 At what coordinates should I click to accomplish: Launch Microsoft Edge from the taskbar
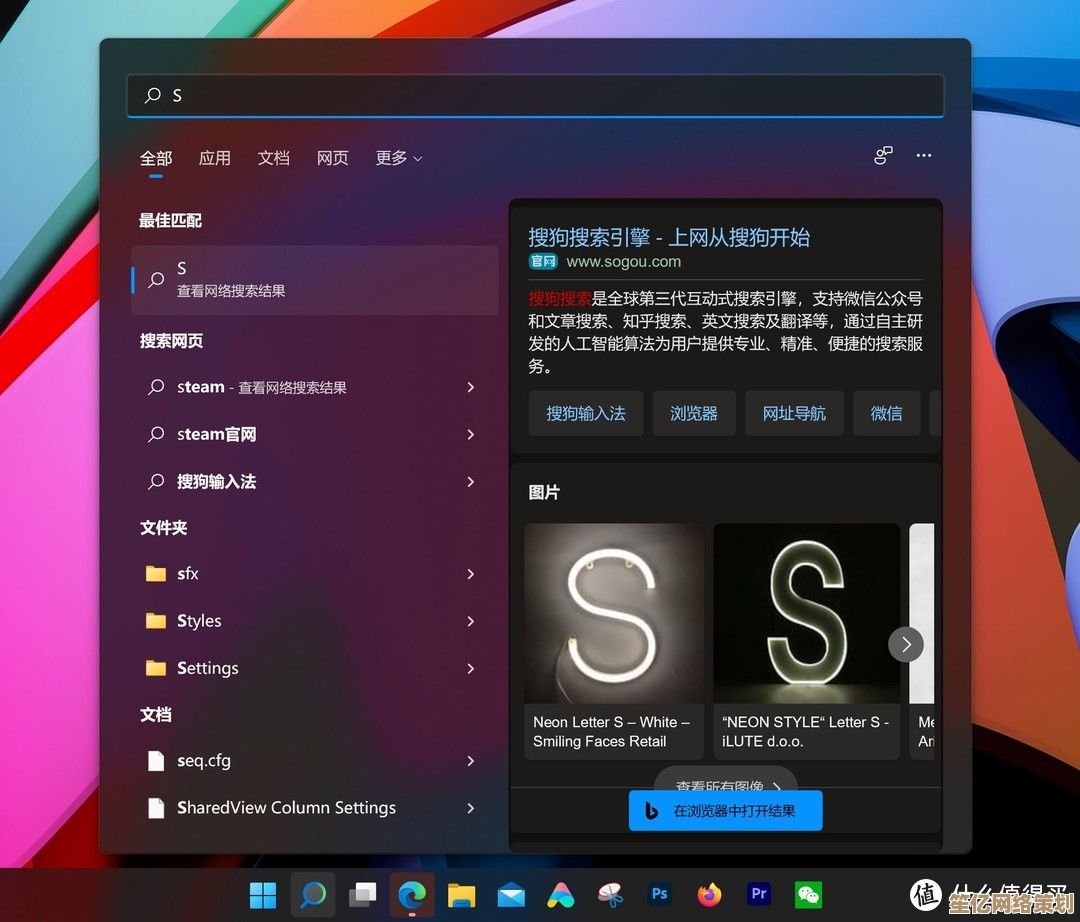click(412, 894)
